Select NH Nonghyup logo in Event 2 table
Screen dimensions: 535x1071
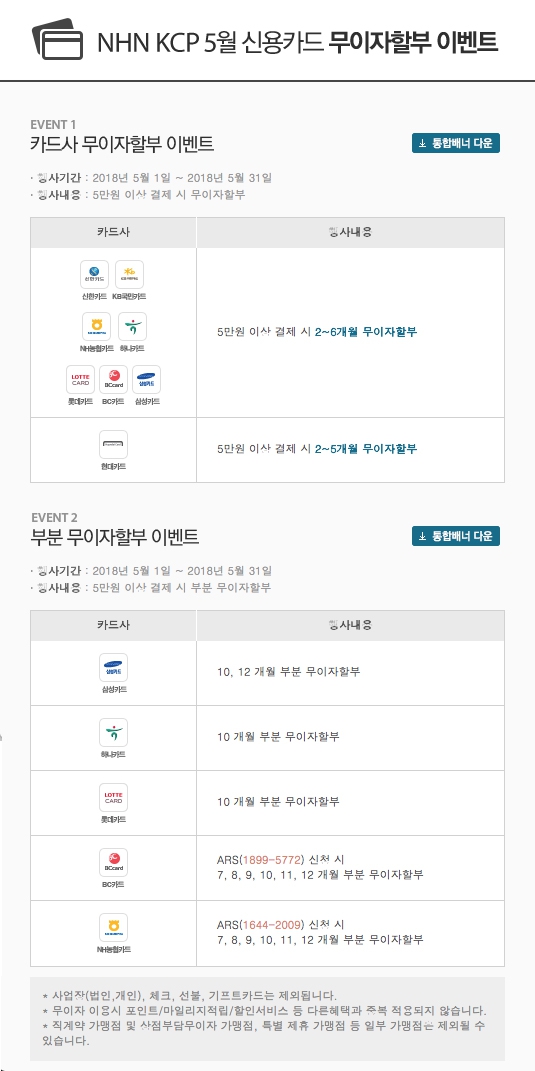pos(113,927)
